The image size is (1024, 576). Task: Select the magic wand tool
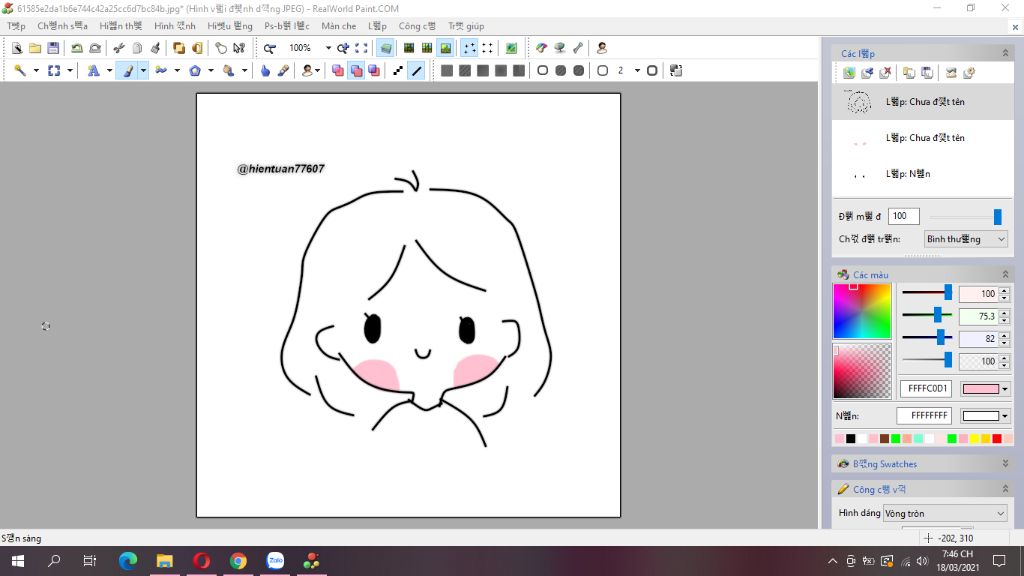[x=20, y=71]
